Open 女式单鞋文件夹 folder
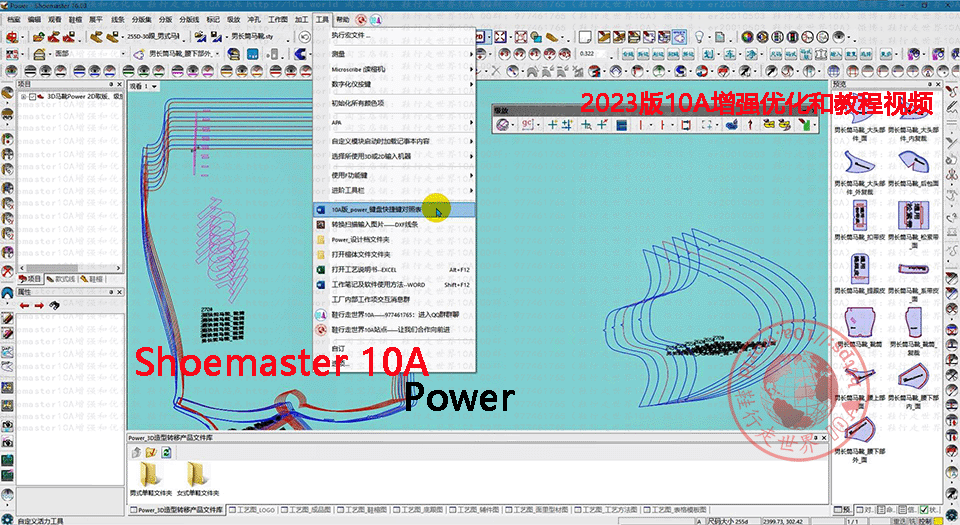This screenshot has height=525, width=960. pos(197,477)
